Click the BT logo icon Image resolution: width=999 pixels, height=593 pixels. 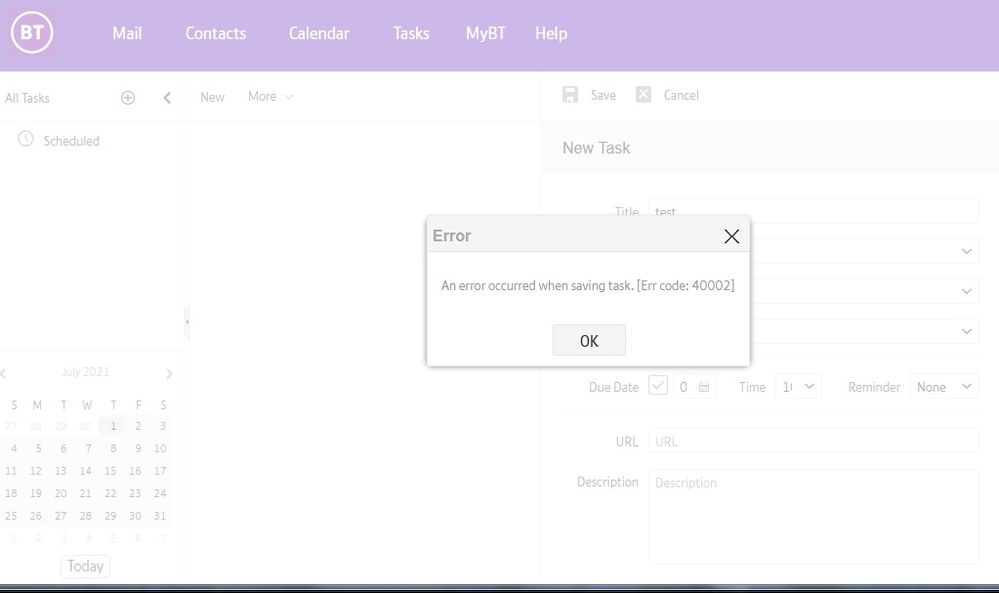[x=32, y=33]
